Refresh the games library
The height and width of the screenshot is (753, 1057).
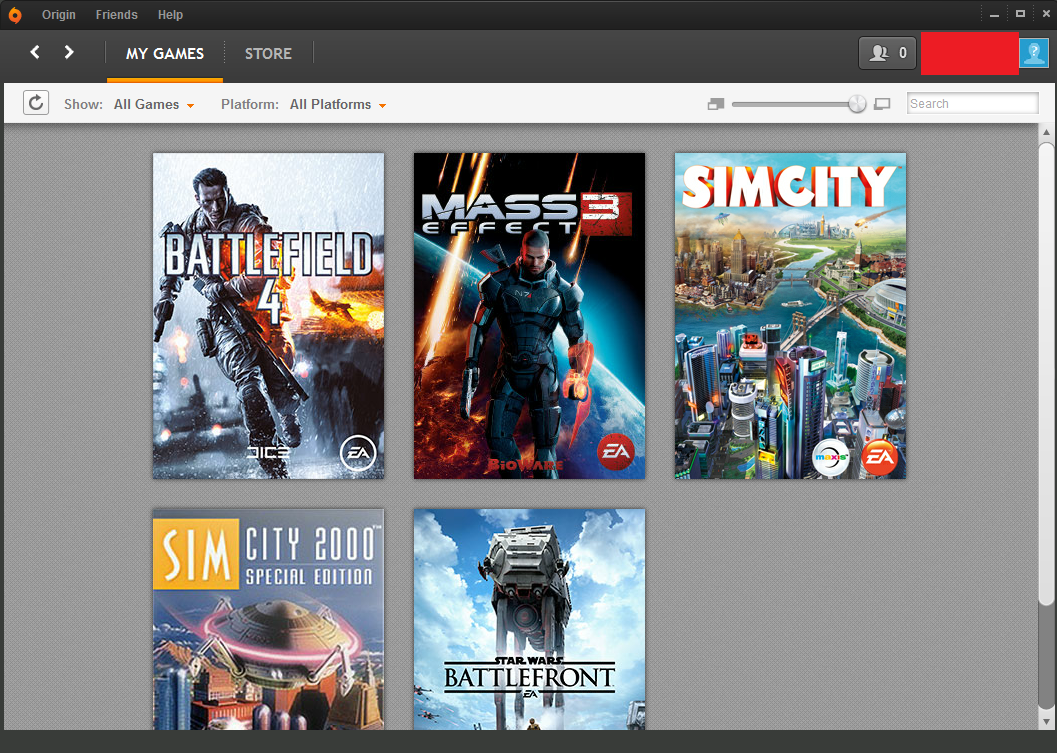pos(36,103)
